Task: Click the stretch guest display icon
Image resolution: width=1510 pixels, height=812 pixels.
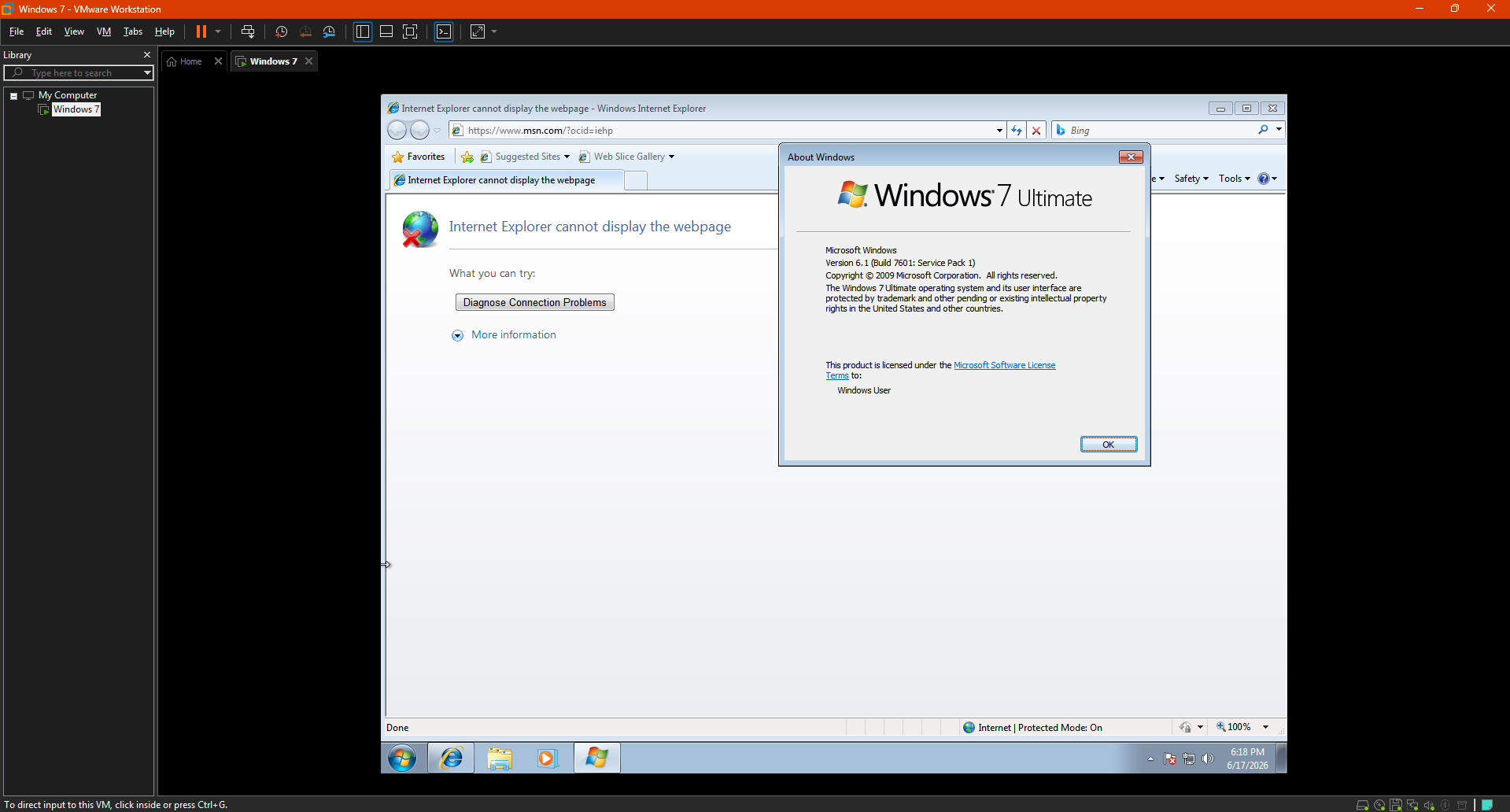Action: (x=478, y=31)
